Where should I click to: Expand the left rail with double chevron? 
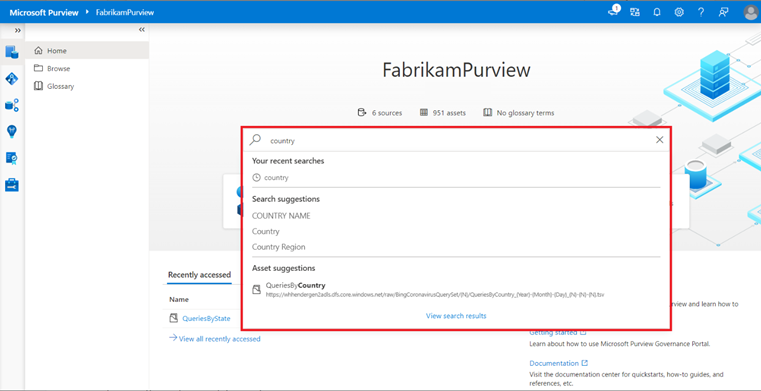click(x=17, y=30)
